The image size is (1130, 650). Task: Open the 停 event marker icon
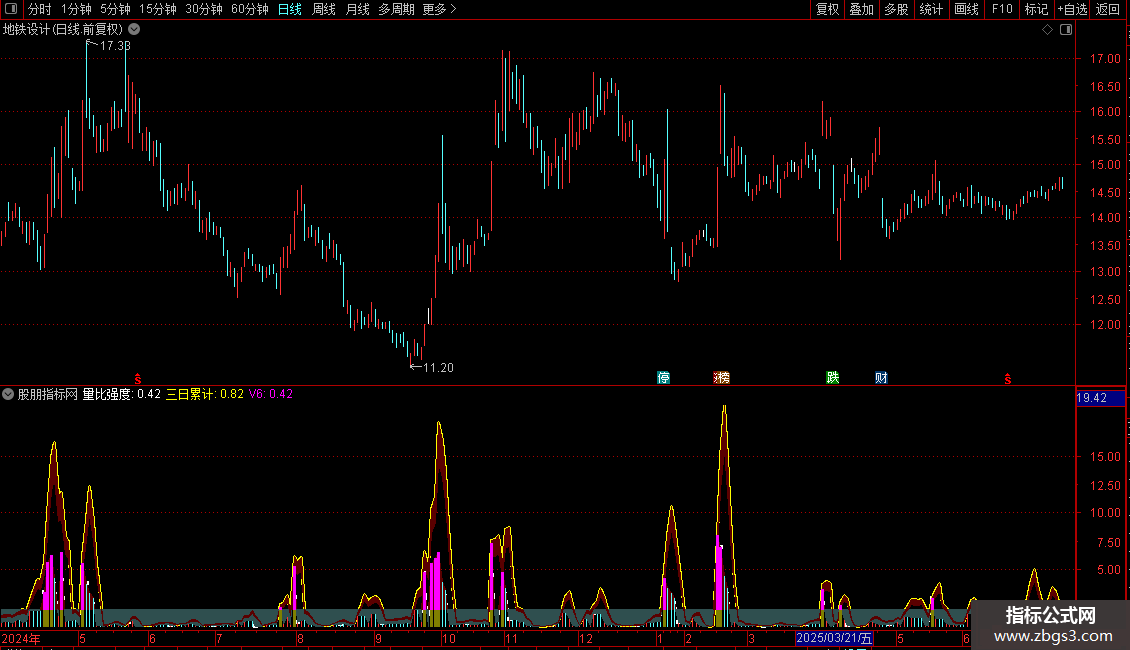pos(664,378)
